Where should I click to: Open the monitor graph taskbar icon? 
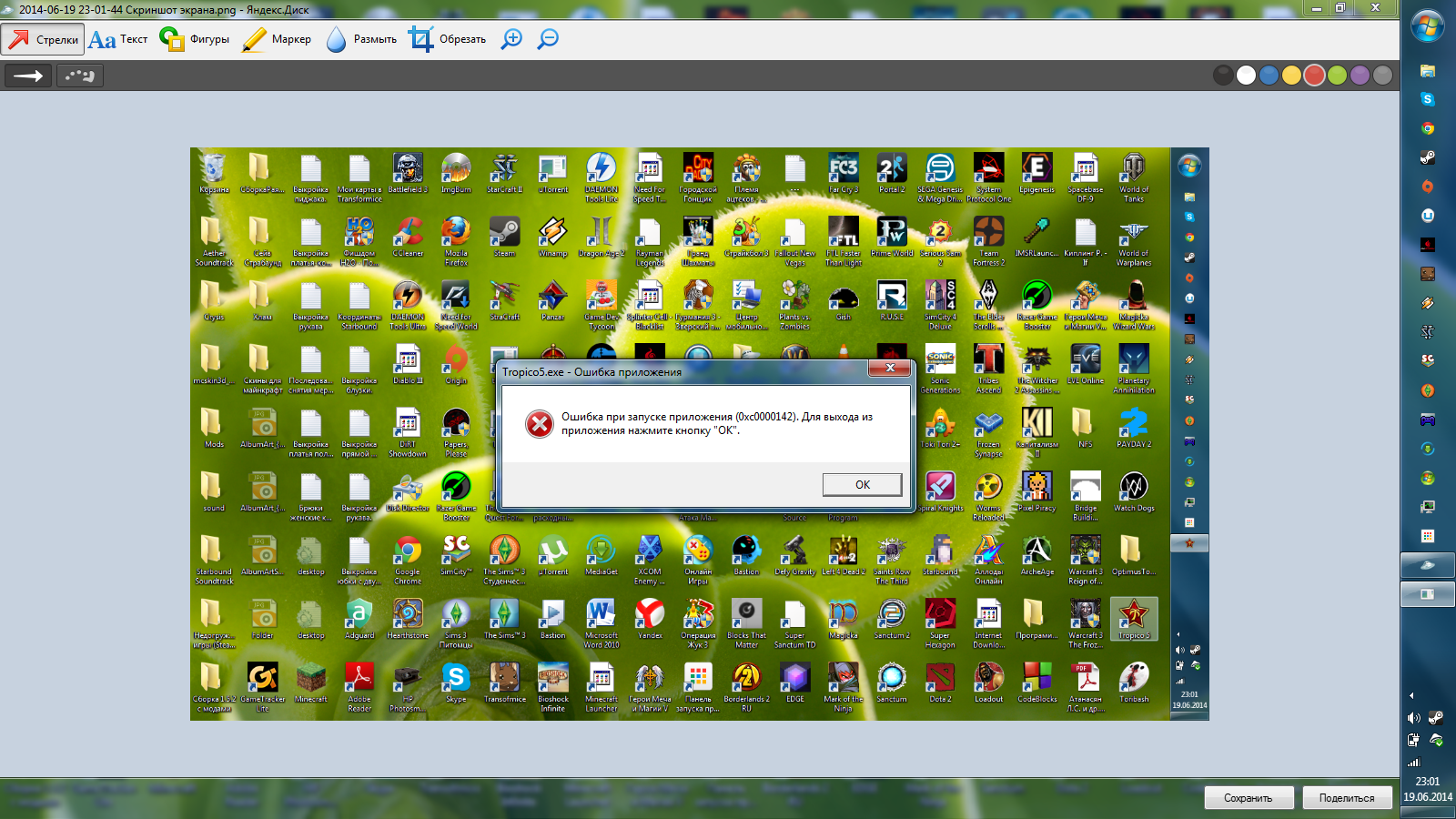point(1428,507)
